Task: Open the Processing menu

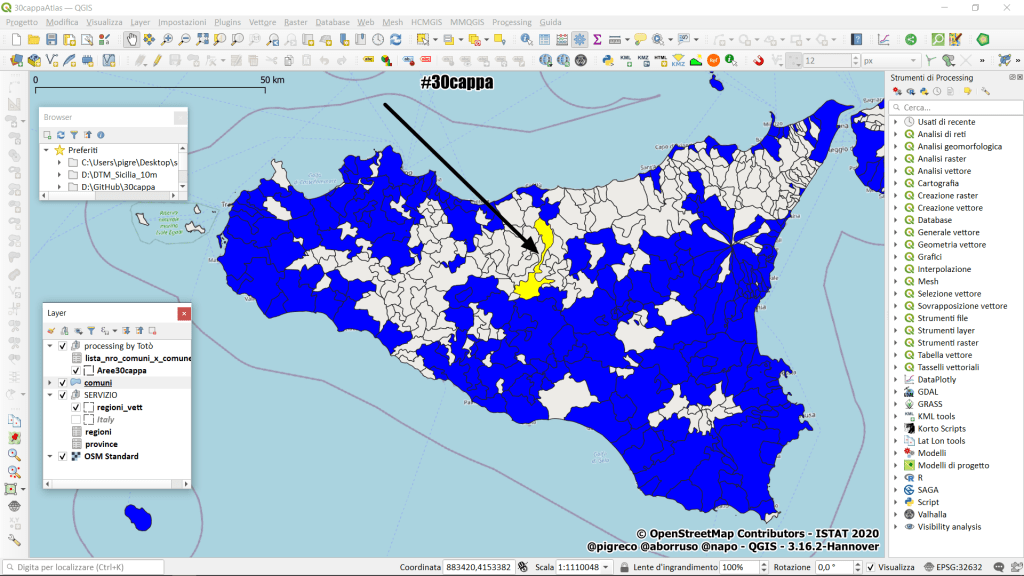Action: (512, 21)
